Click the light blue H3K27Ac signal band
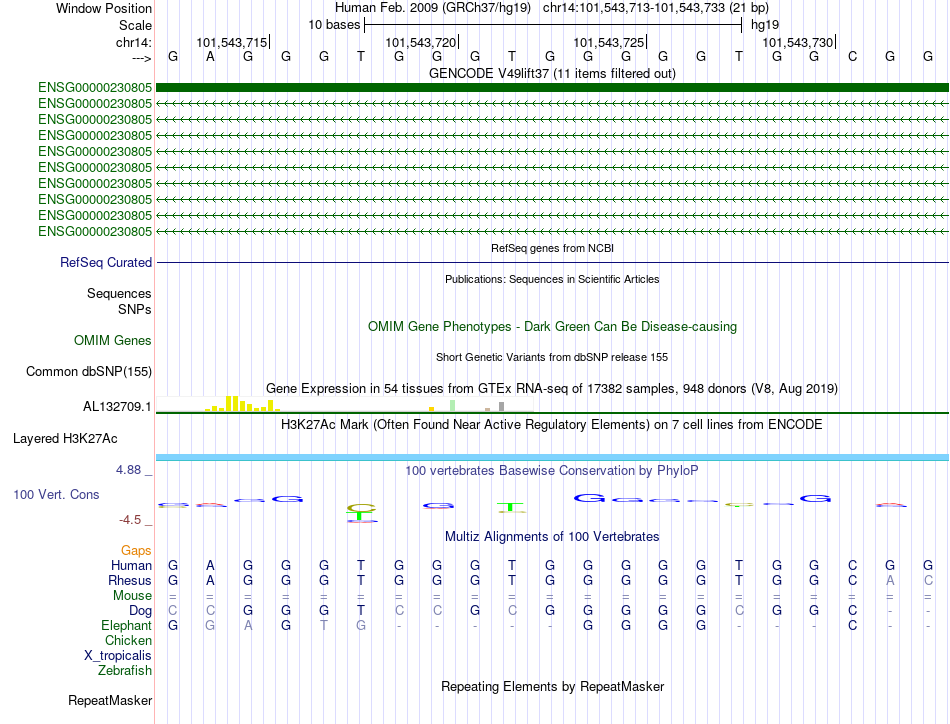Image resolution: width=950 pixels, height=724 pixels. point(552,457)
